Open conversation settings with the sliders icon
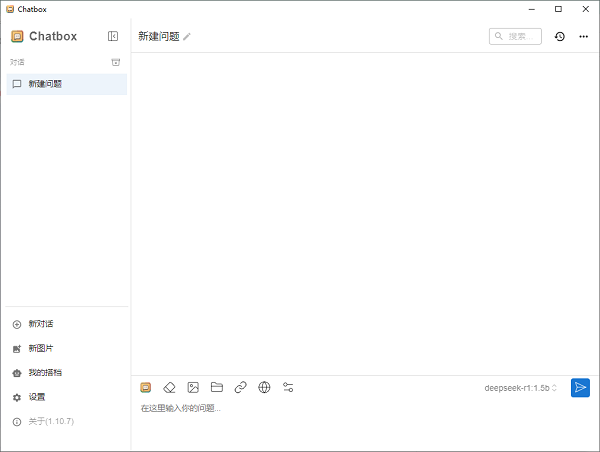The image size is (600, 452). 288,387
